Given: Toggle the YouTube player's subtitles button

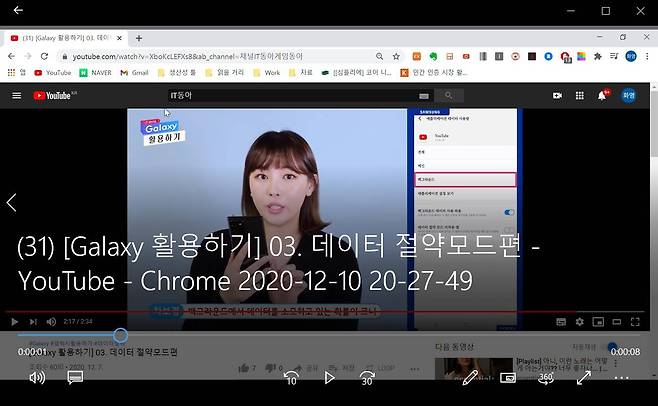Looking at the screenshot, I should pyautogui.click(x=561, y=322).
